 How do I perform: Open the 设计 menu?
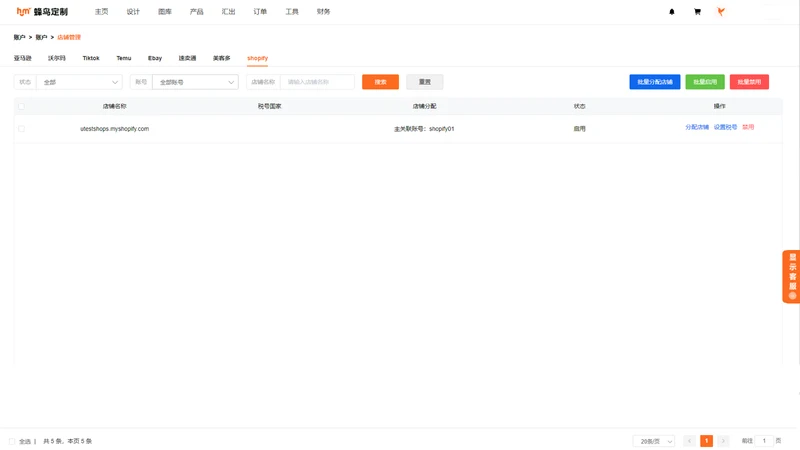pyautogui.click(x=133, y=12)
